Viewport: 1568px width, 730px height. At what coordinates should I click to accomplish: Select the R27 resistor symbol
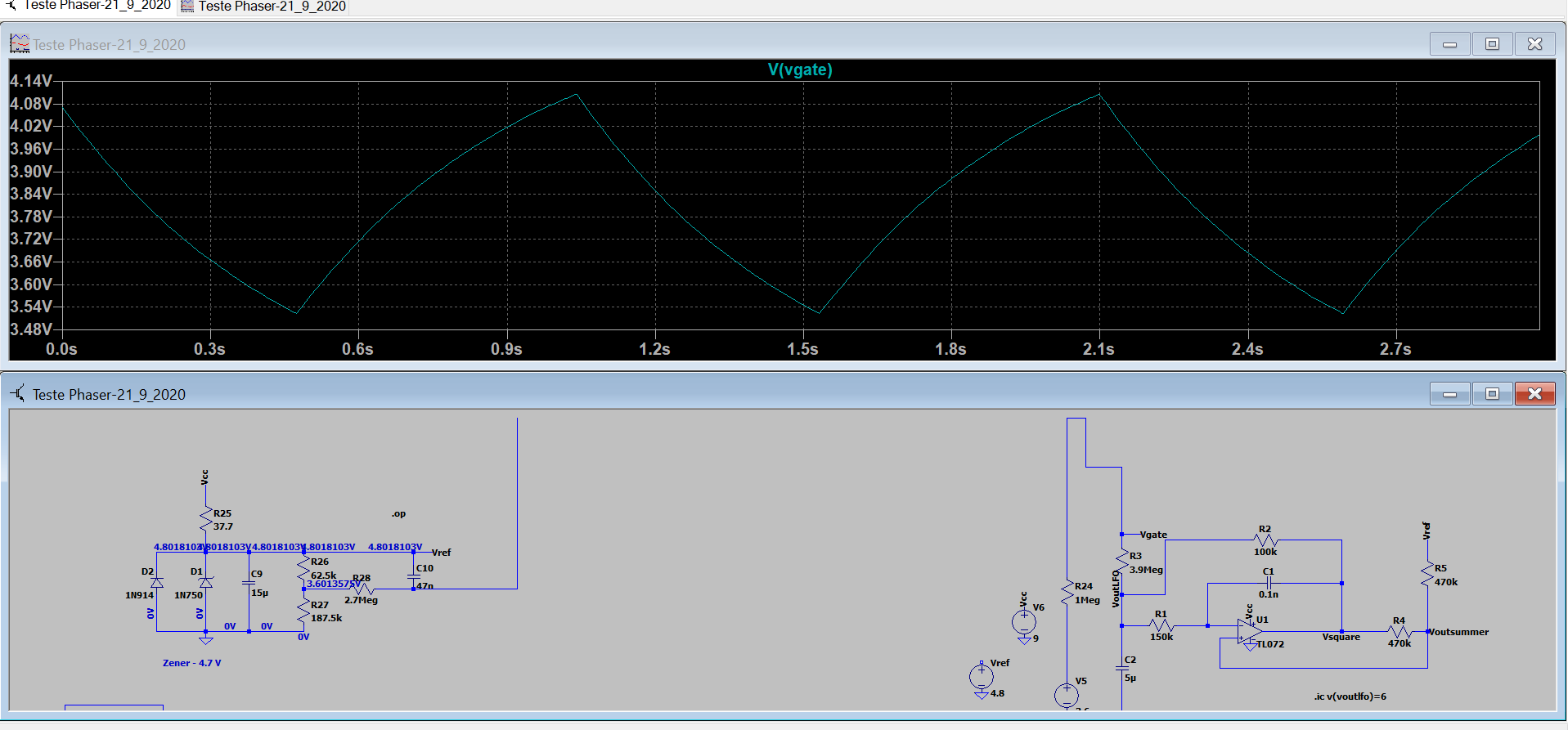303,611
